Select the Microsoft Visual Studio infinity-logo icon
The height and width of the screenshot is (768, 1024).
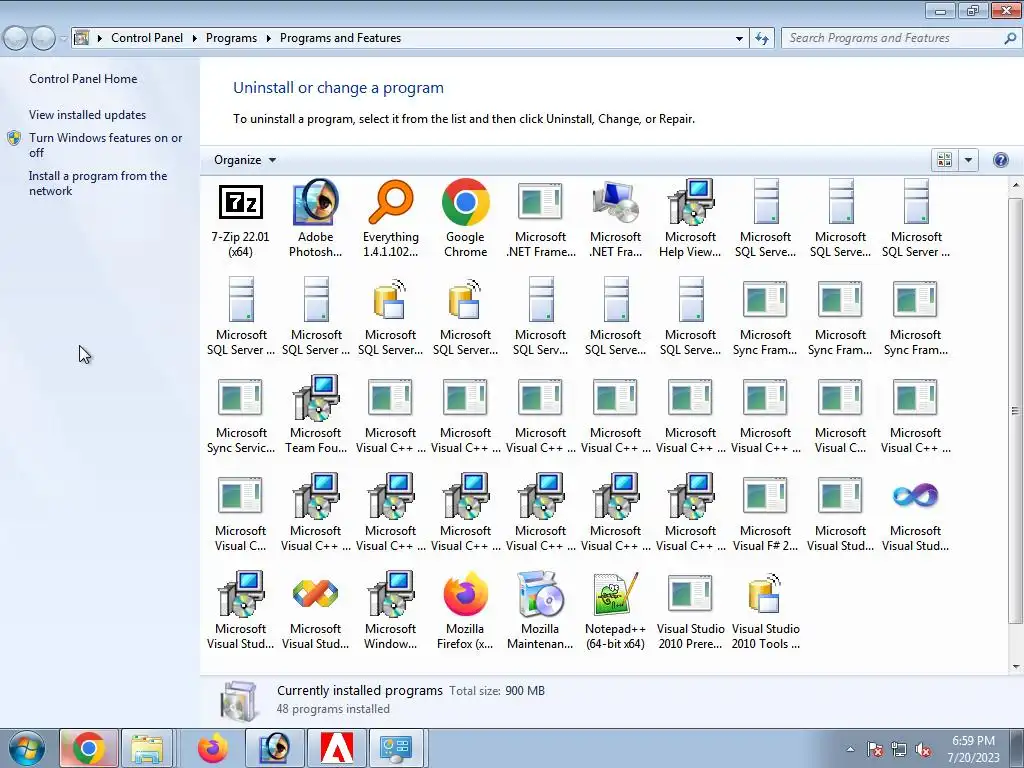click(x=916, y=513)
